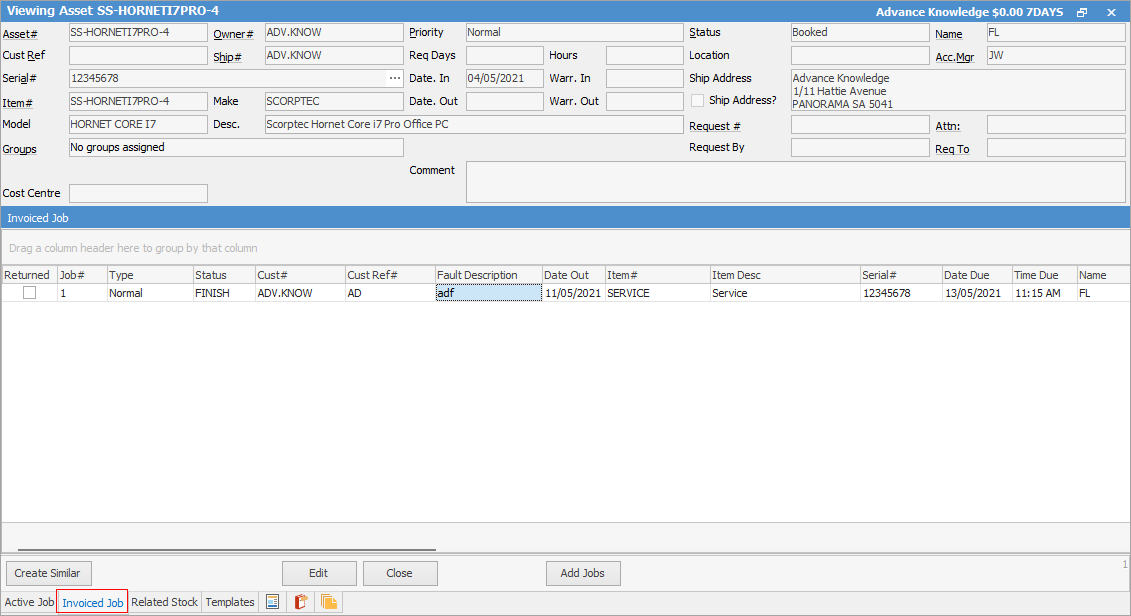Switch to the Active Job tab
1131x616 pixels.
pyautogui.click(x=29, y=601)
